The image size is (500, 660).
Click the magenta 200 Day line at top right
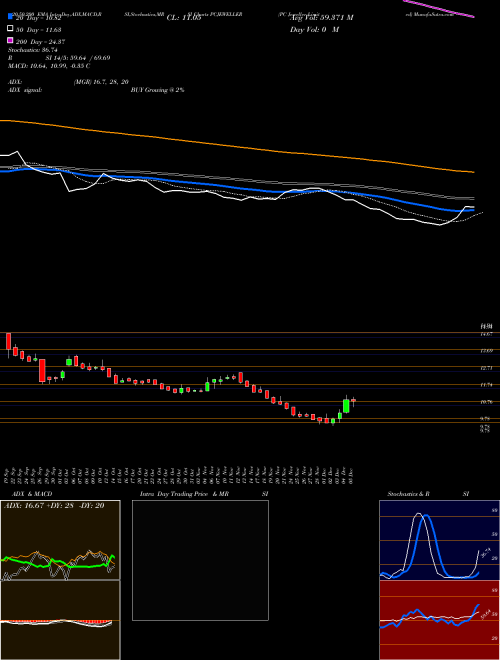pos(439,8)
